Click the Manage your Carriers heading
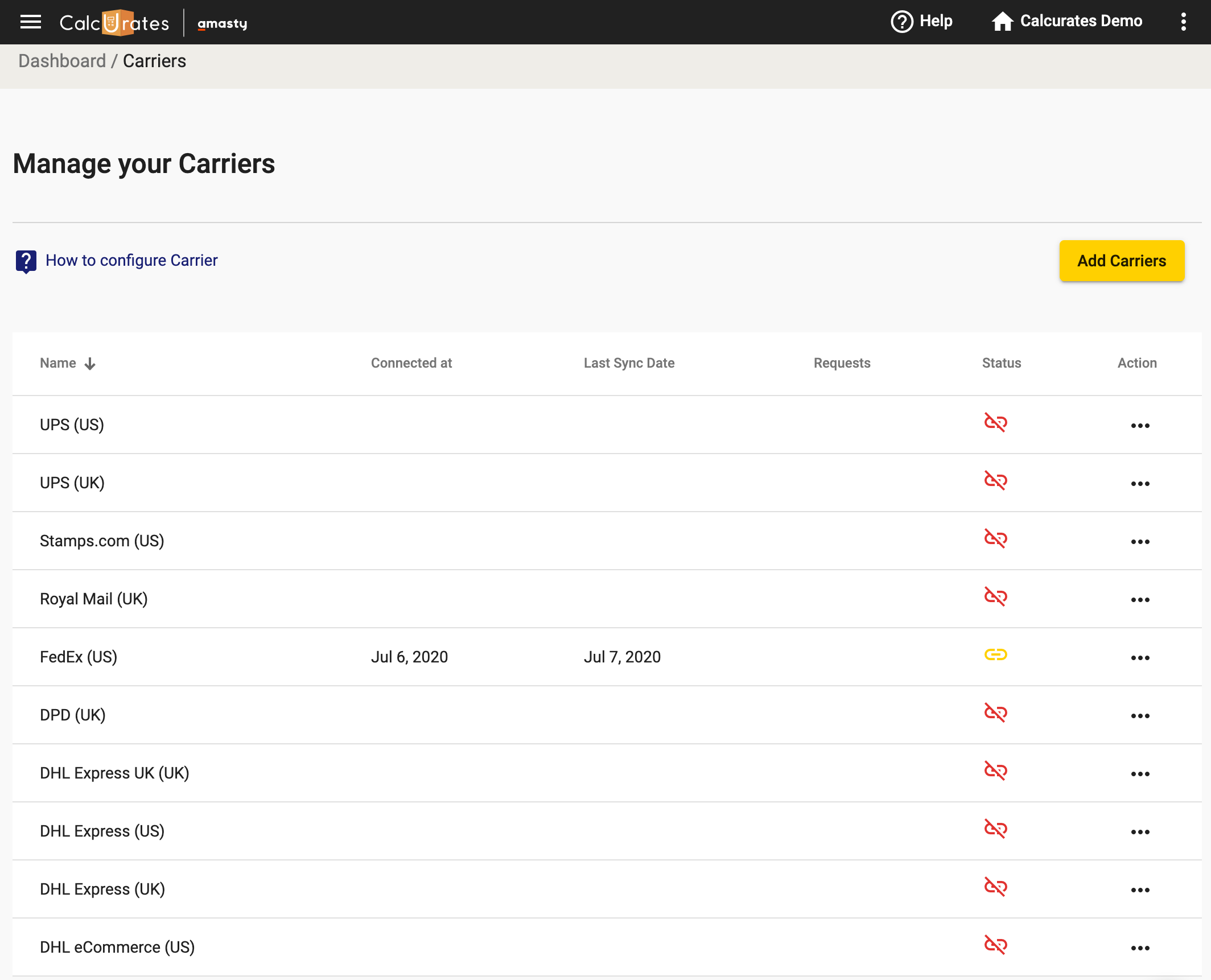The height and width of the screenshot is (980, 1211). 144,164
